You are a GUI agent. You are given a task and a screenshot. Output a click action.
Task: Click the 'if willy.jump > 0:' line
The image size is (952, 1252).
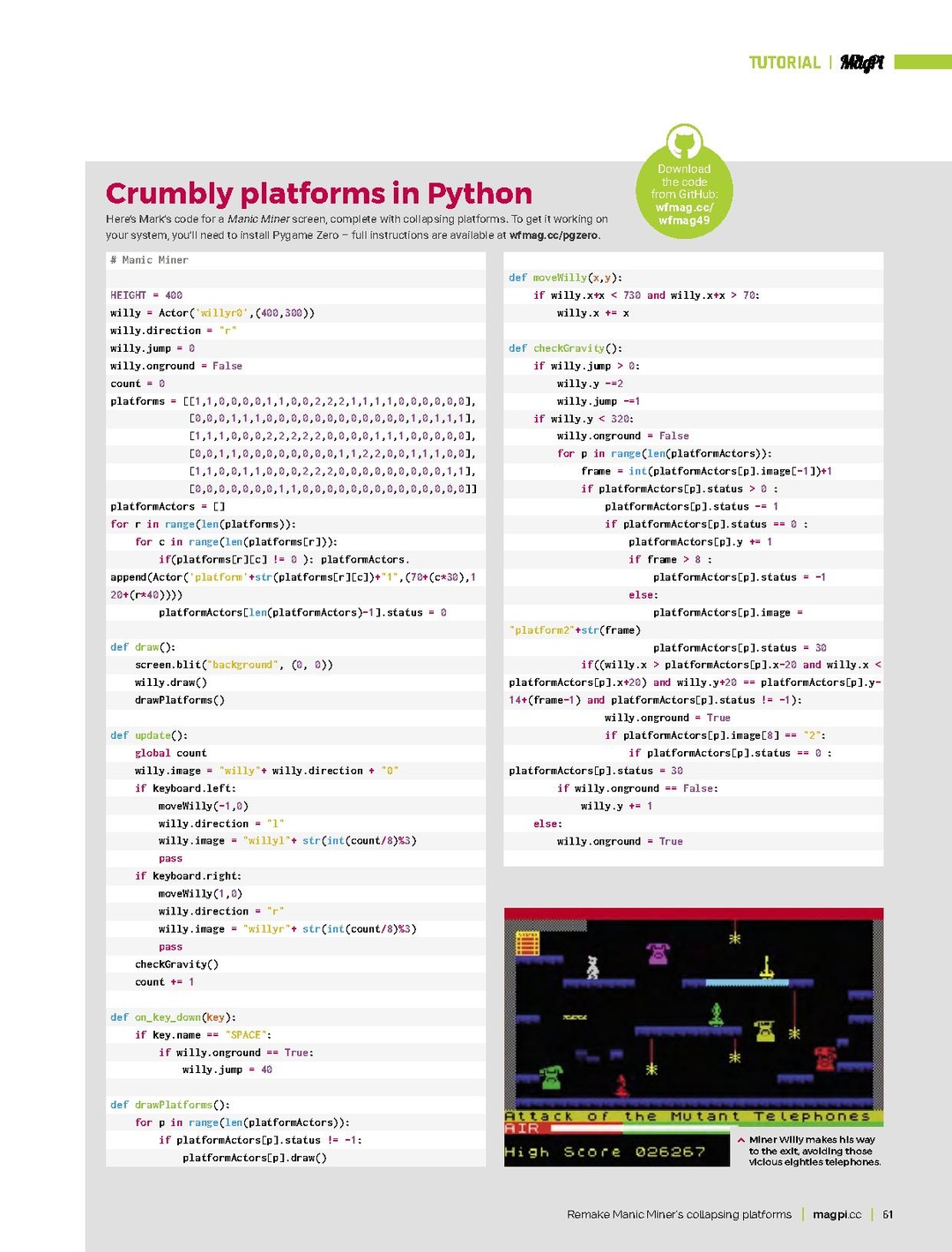click(586, 366)
